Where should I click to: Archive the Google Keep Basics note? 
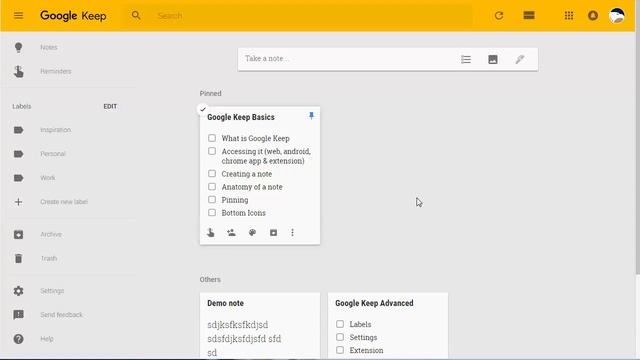[273, 233]
